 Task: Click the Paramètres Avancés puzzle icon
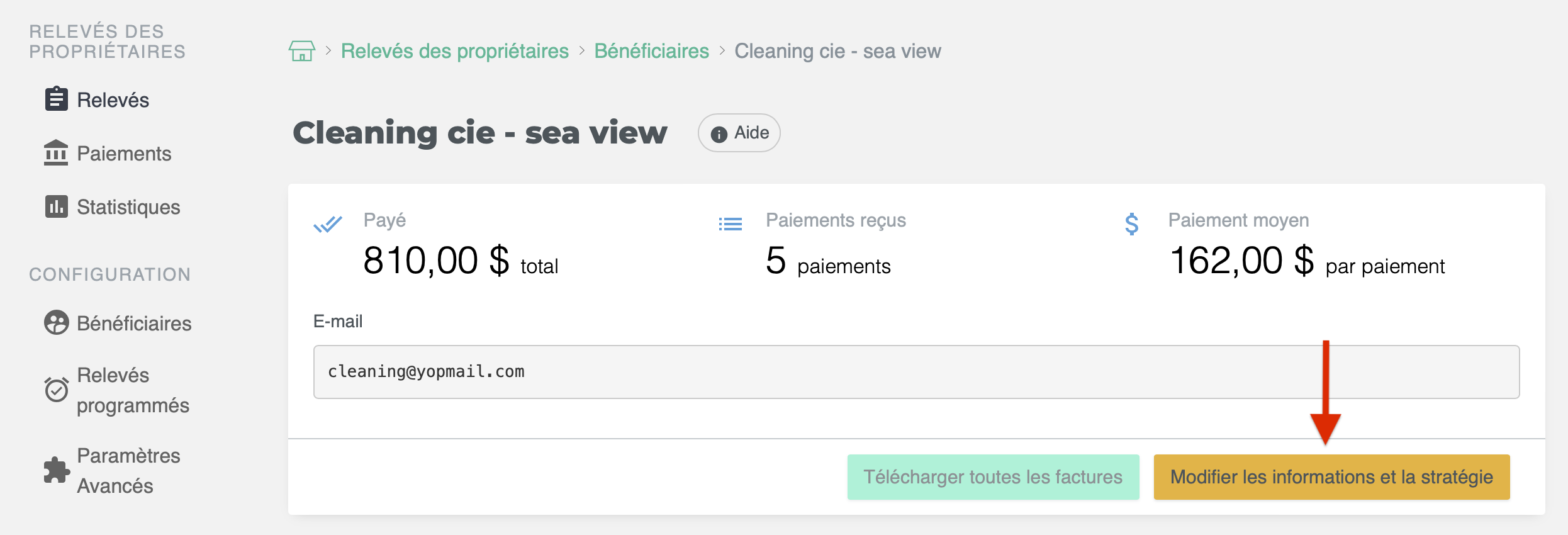click(56, 470)
